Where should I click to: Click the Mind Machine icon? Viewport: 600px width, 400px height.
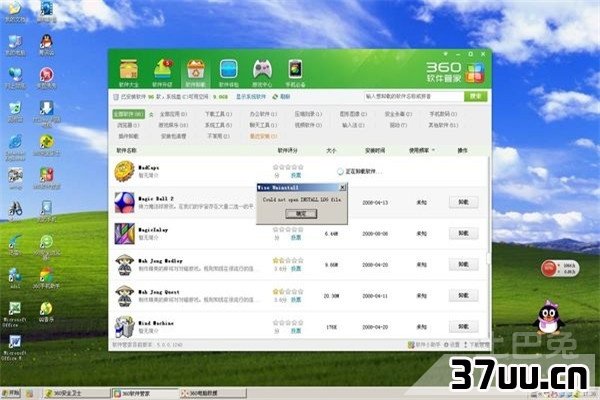(x=124, y=327)
